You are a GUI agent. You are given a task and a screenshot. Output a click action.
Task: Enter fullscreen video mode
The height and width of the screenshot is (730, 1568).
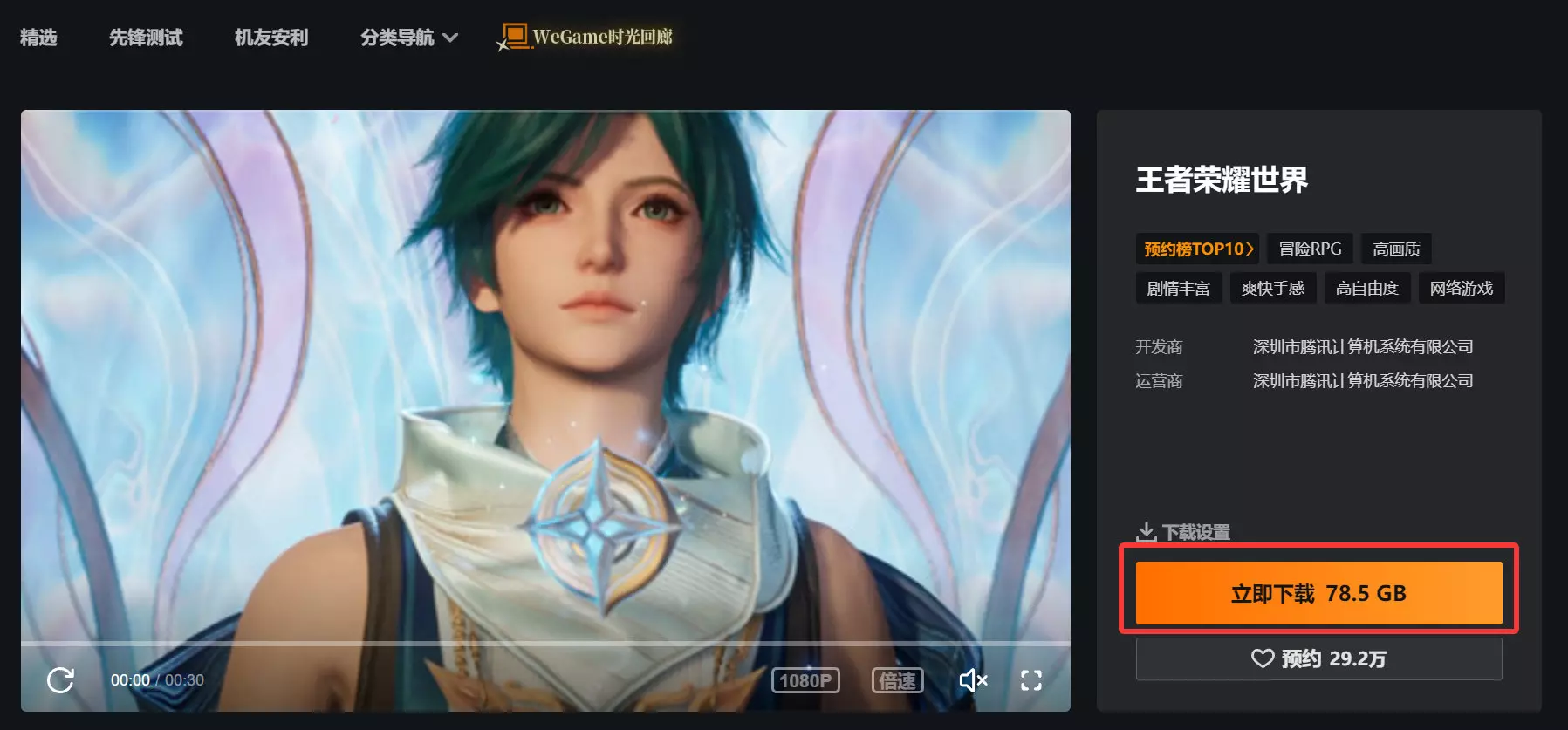pos(1031,680)
